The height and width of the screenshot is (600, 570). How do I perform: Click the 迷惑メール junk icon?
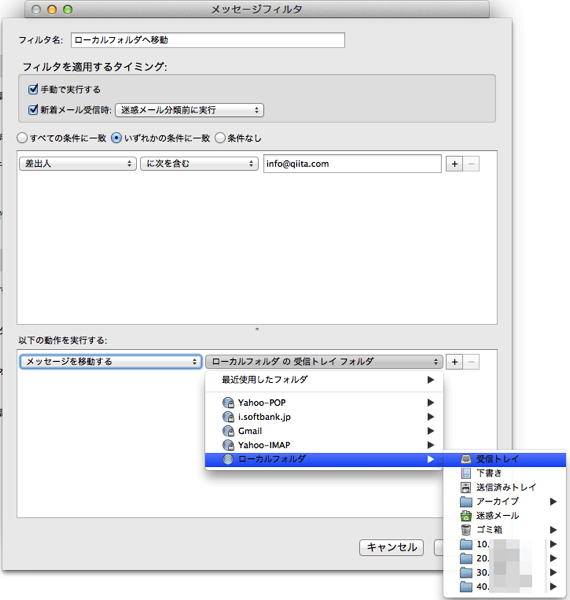(466, 515)
